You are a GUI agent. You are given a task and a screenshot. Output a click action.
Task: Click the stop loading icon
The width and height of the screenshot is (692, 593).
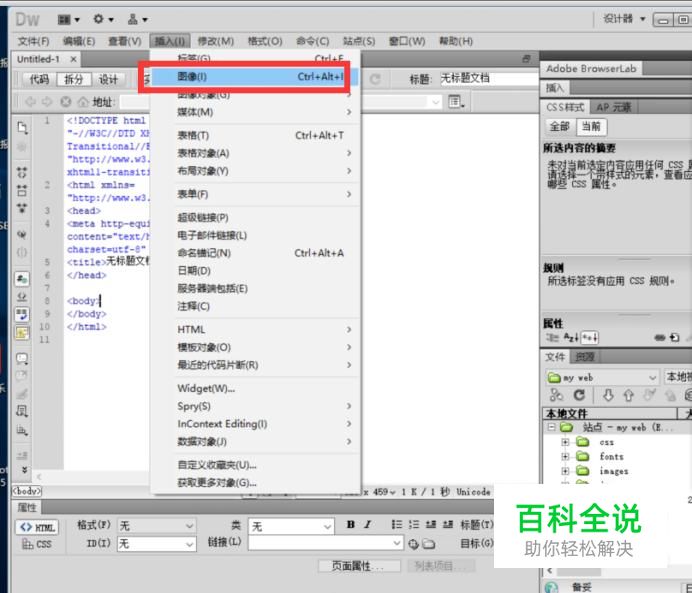(66, 102)
